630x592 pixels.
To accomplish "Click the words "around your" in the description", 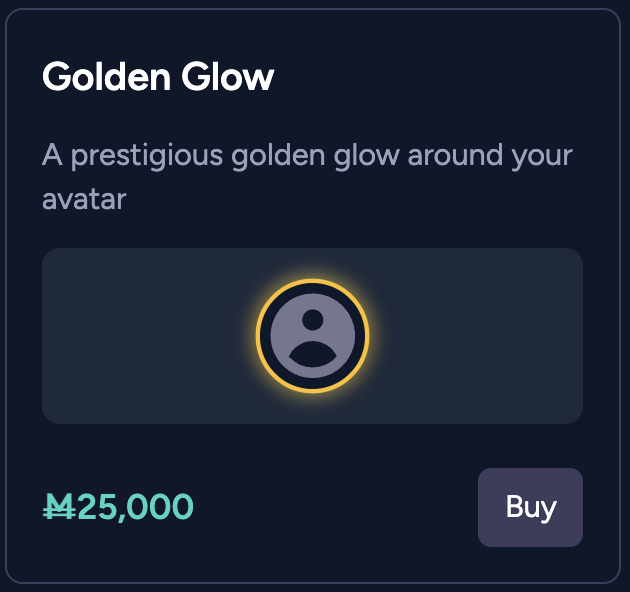I will click(488, 156).
